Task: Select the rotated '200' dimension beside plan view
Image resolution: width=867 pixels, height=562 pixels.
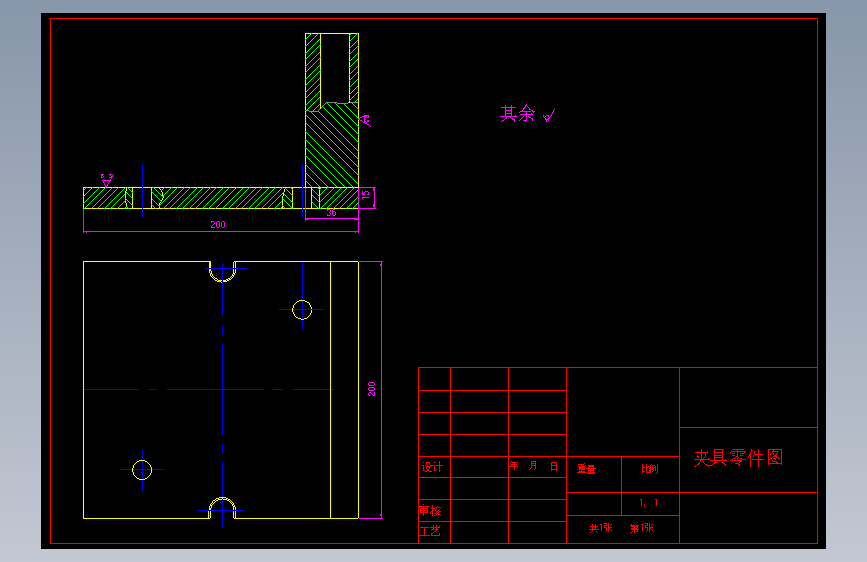Action: pyautogui.click(x=372, y=389)
